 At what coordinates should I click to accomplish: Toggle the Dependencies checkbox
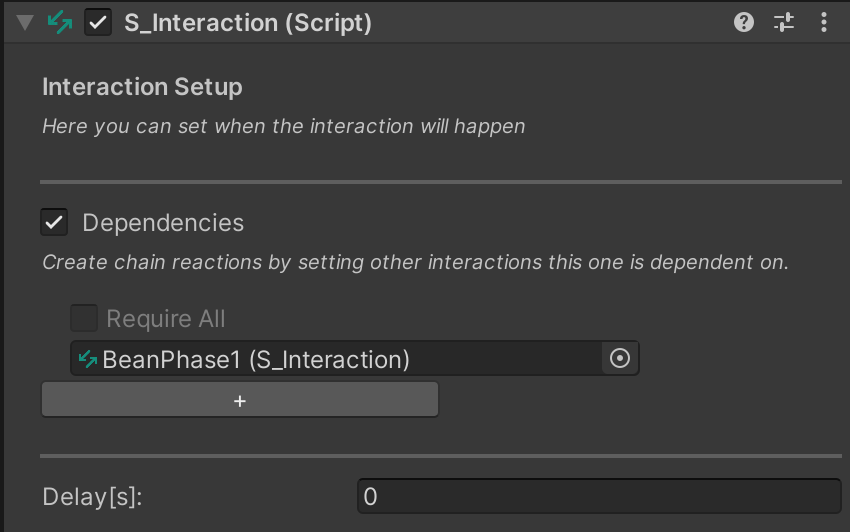(x=54, y=222)
